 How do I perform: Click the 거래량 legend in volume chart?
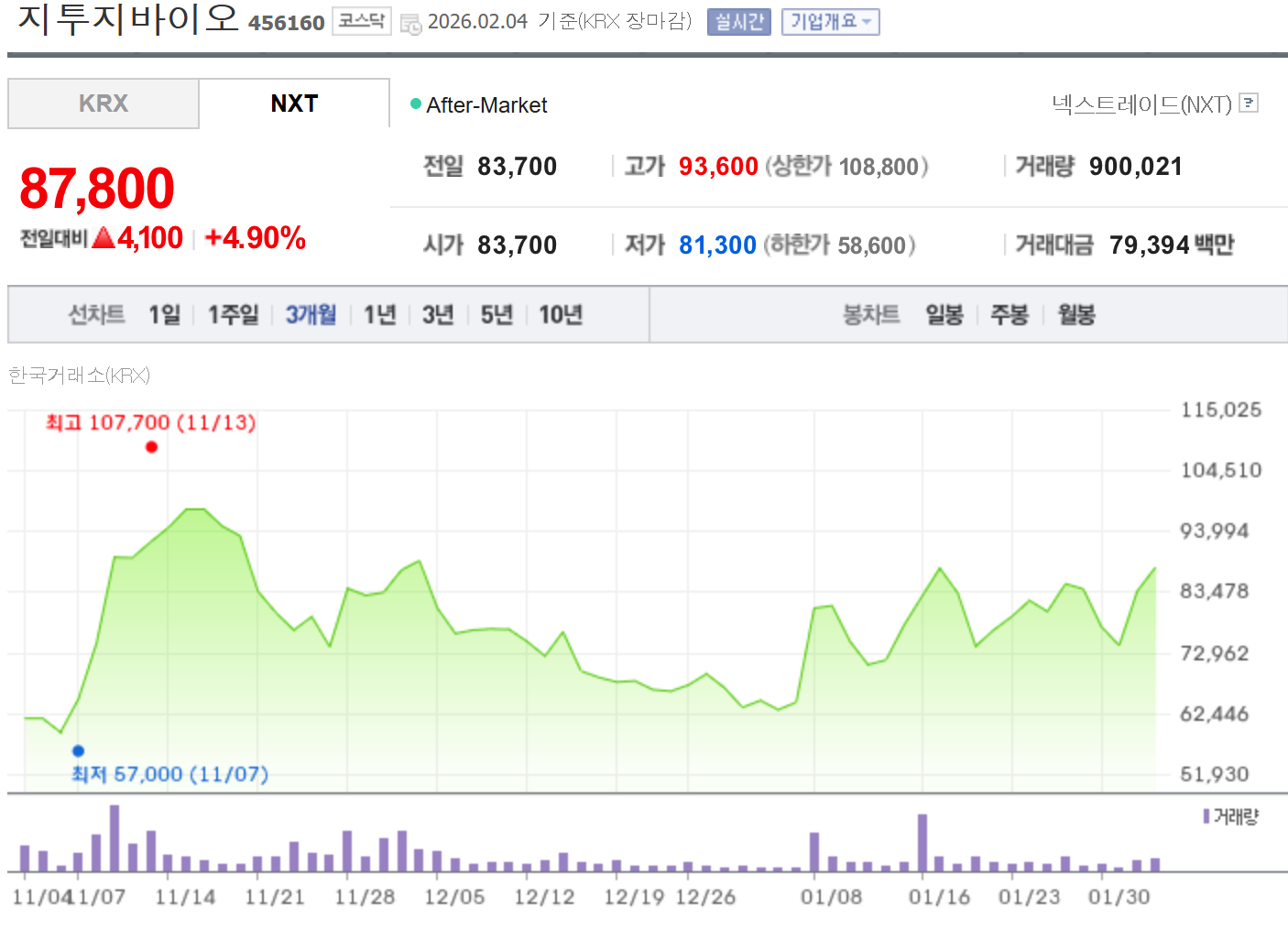[1231, 816]
